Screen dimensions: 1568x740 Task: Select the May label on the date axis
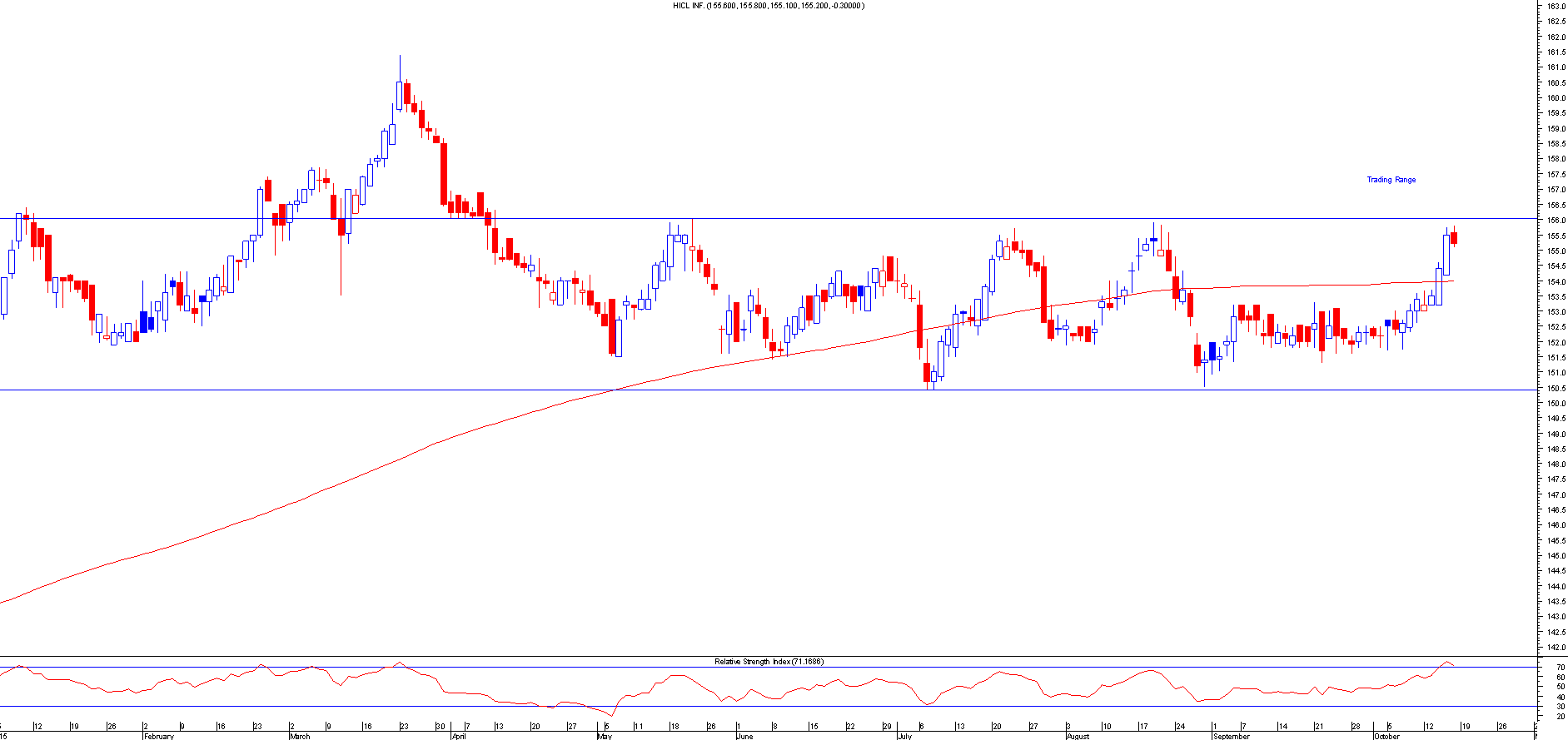coord(605,736)
